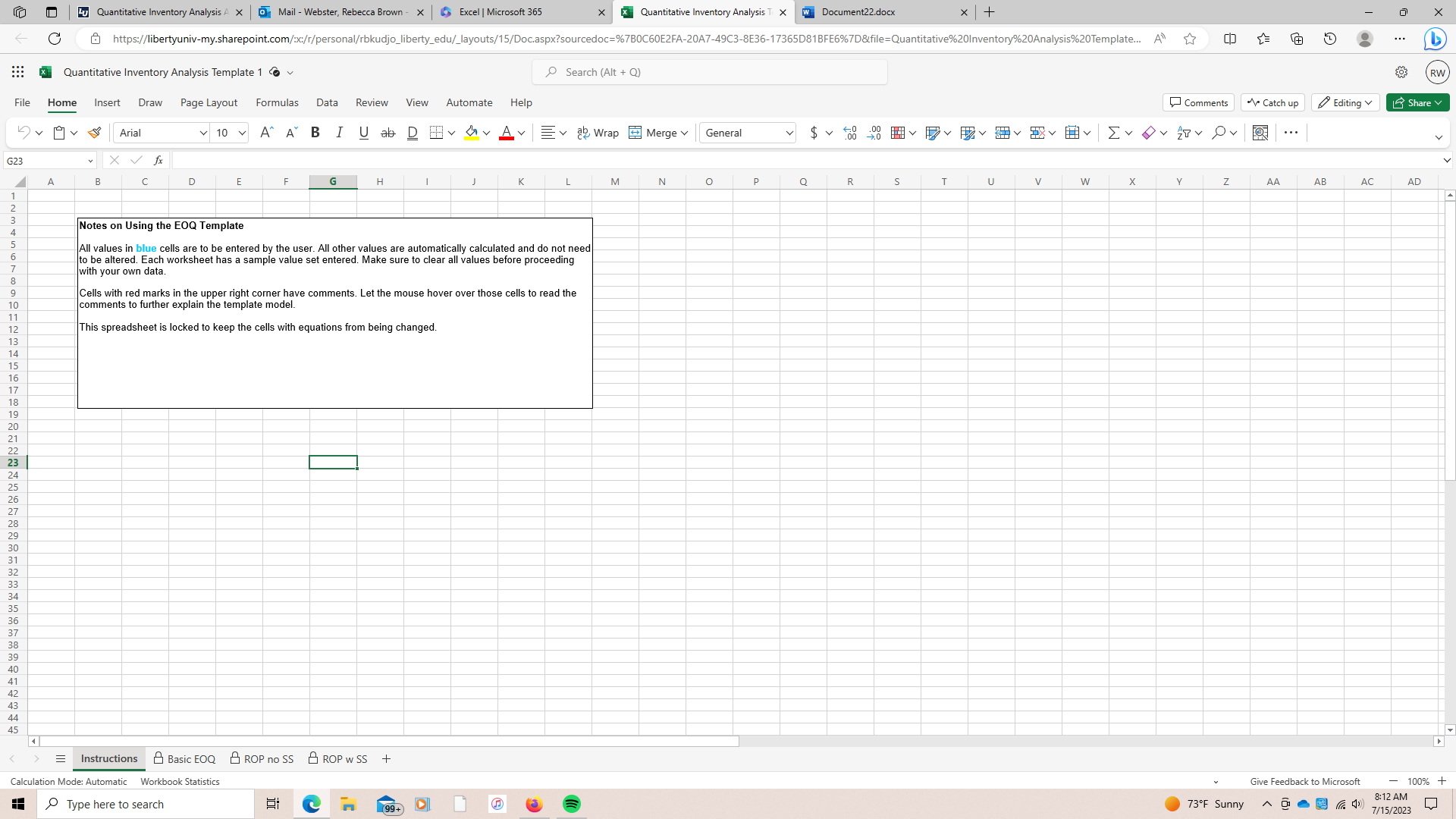This screenshot has width=1456, height=819.
Task: Decrease font size with smaller A
Action: [291, 133]
